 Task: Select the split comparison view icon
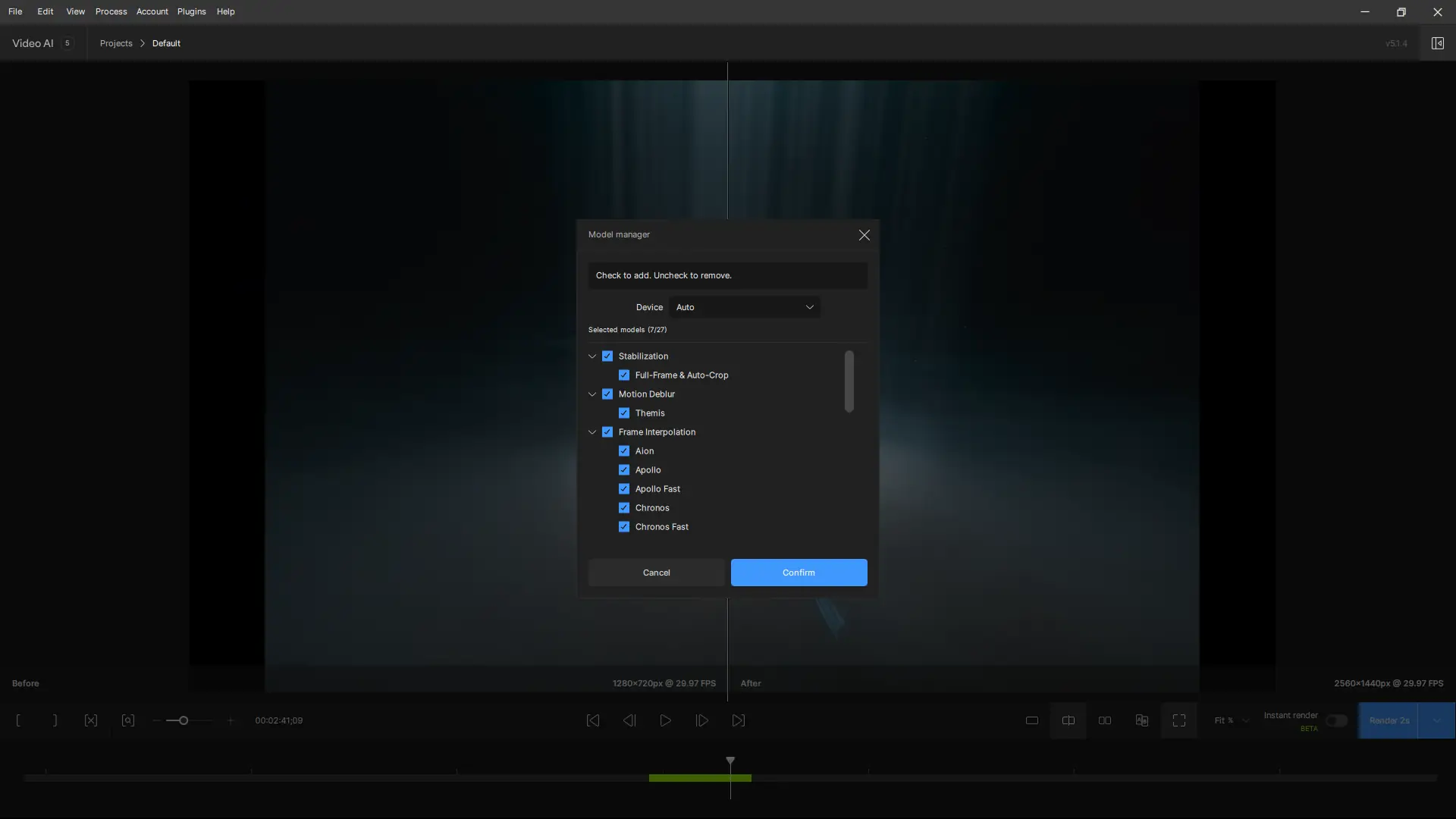[x=1068, y=720]
